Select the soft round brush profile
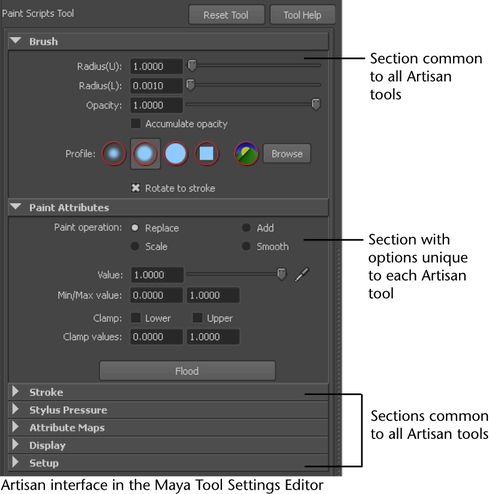489x494 pixels. coord(145,154)
